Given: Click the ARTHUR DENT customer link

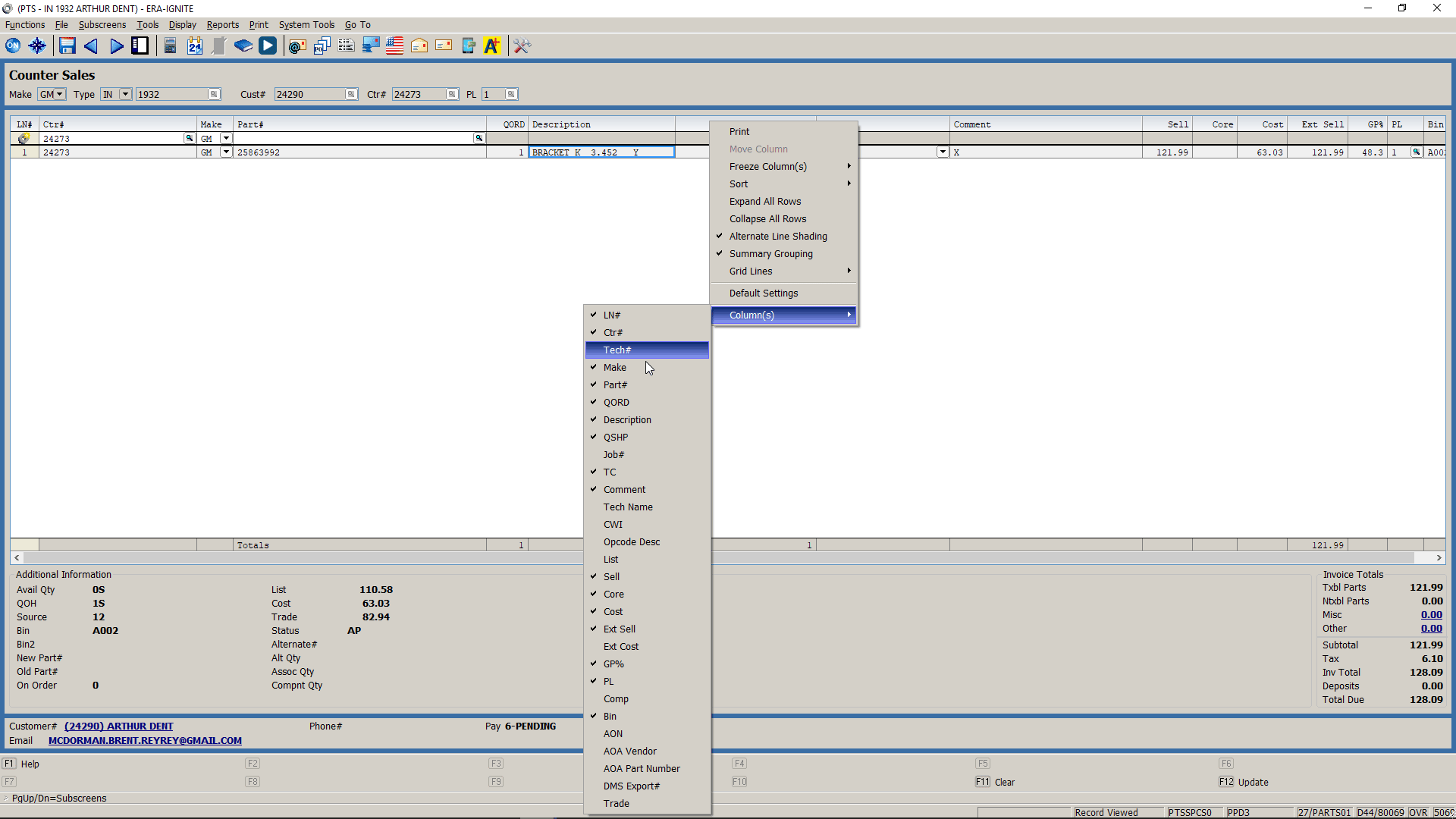Looking at the screenshot, I should [x=118, y=726].
